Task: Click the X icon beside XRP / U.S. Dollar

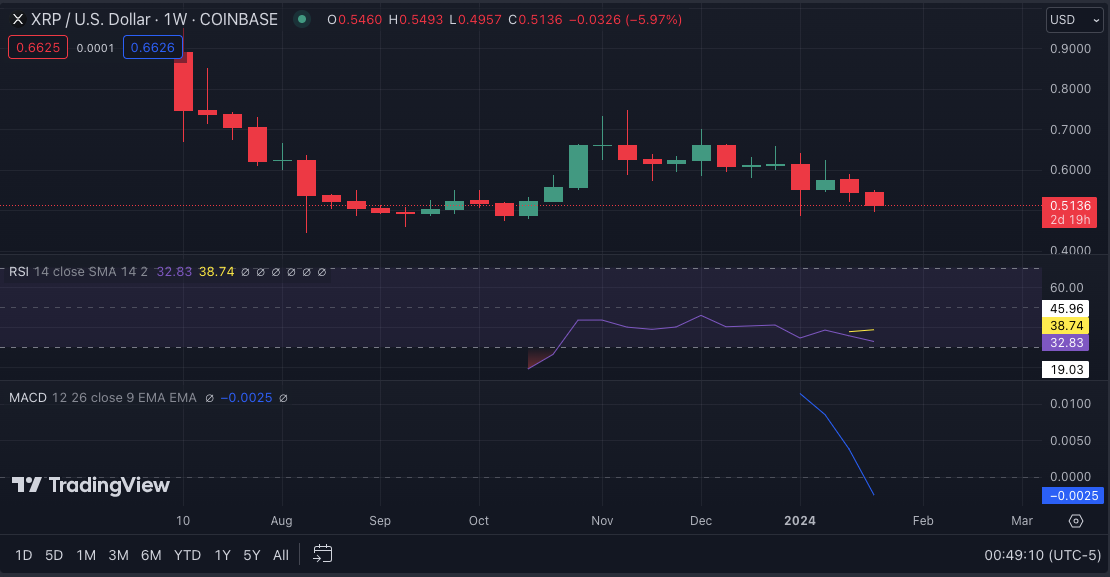Action: [x=18, y=20]
